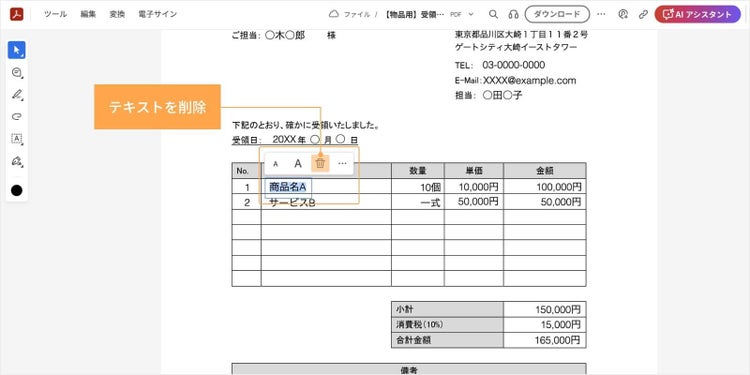Open search magnifier in top bar
The height and width of the screenshot is (375, 750).
(x=494, y=14)
